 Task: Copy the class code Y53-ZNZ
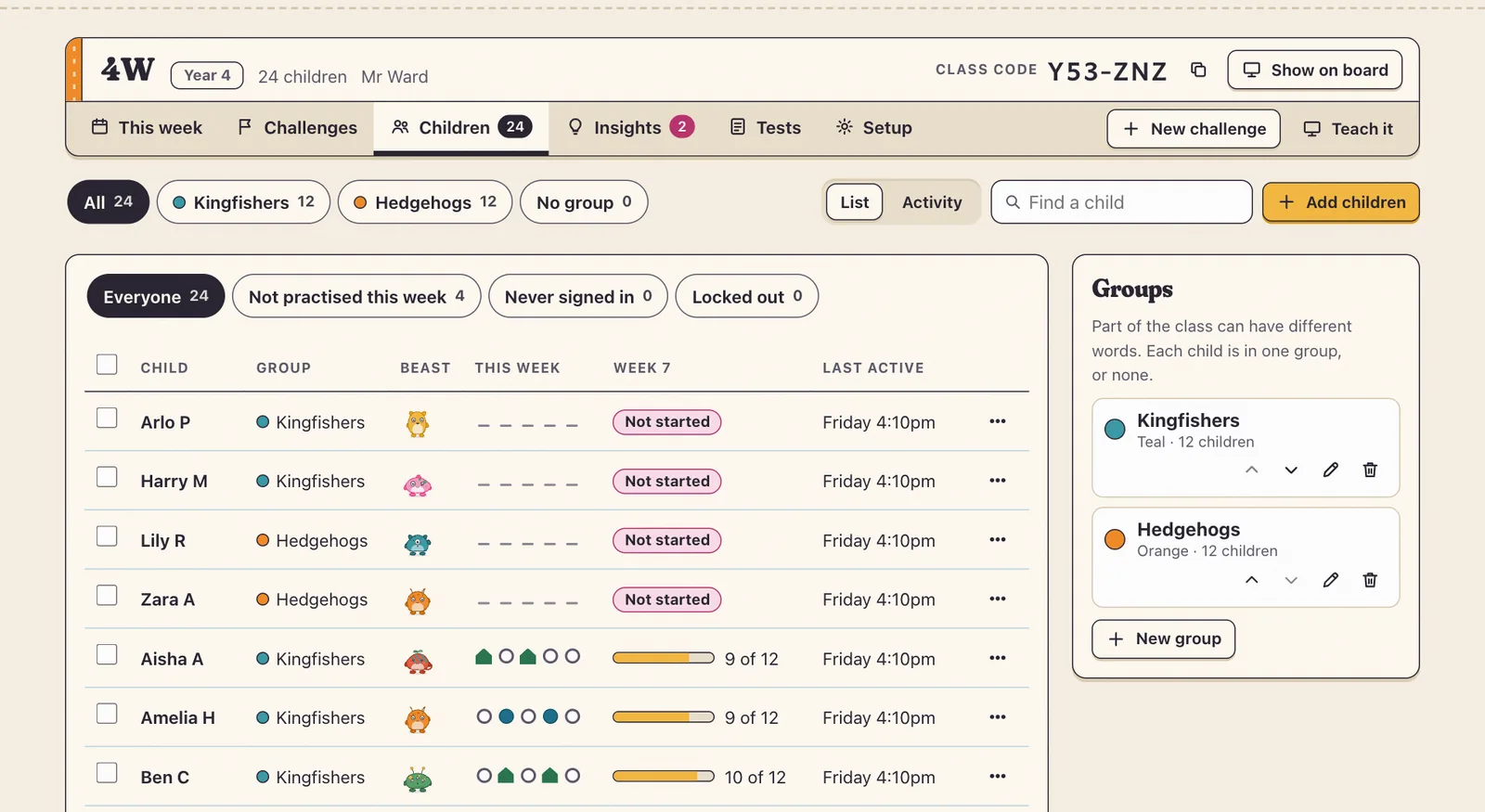[1198, 70]
